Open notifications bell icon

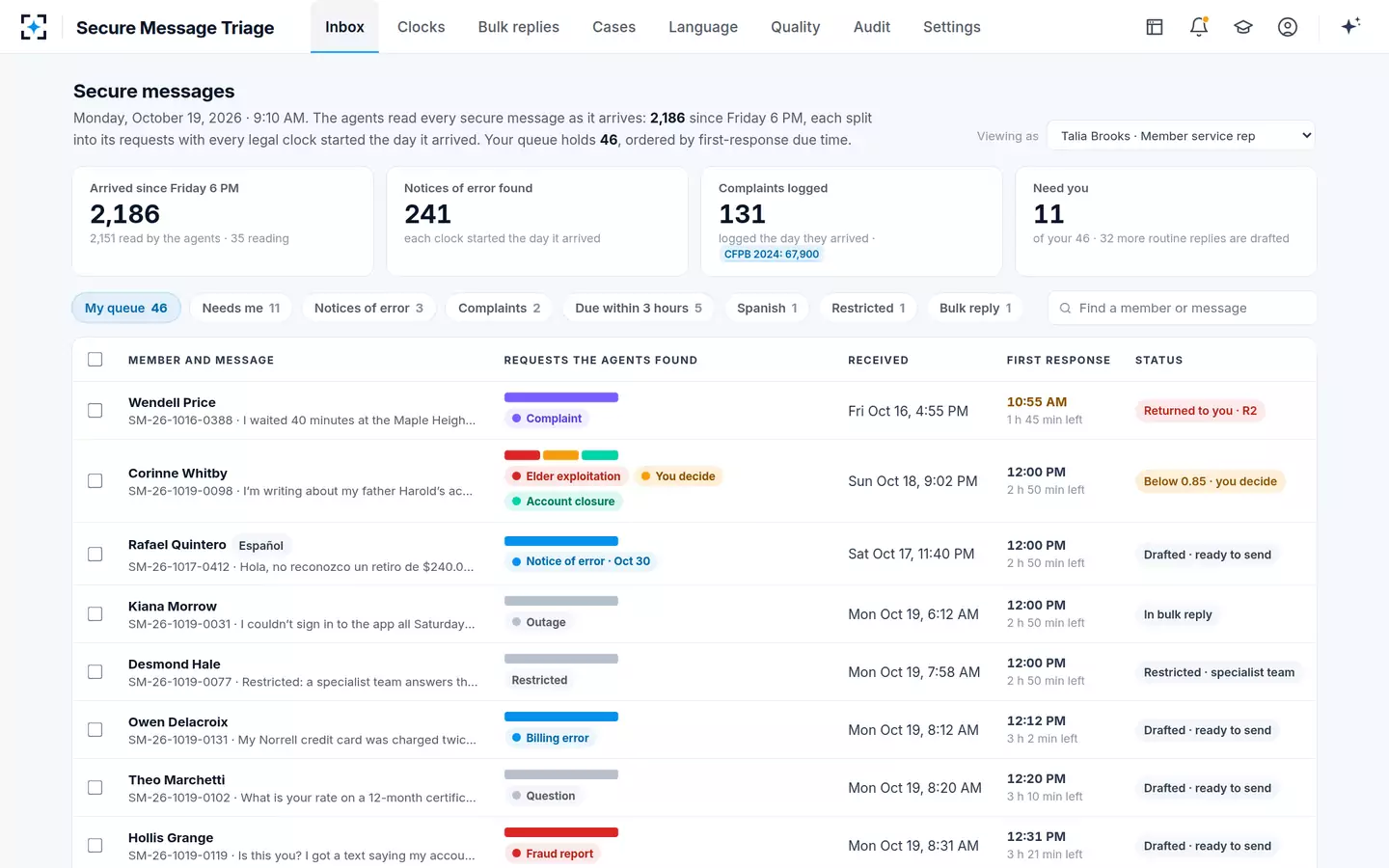(1199, 27)
